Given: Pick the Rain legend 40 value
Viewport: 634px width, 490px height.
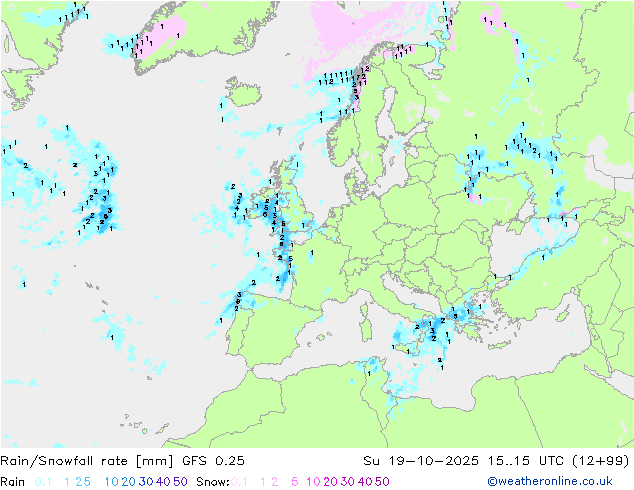Looking at the screenshot, I should coord(163,482).
